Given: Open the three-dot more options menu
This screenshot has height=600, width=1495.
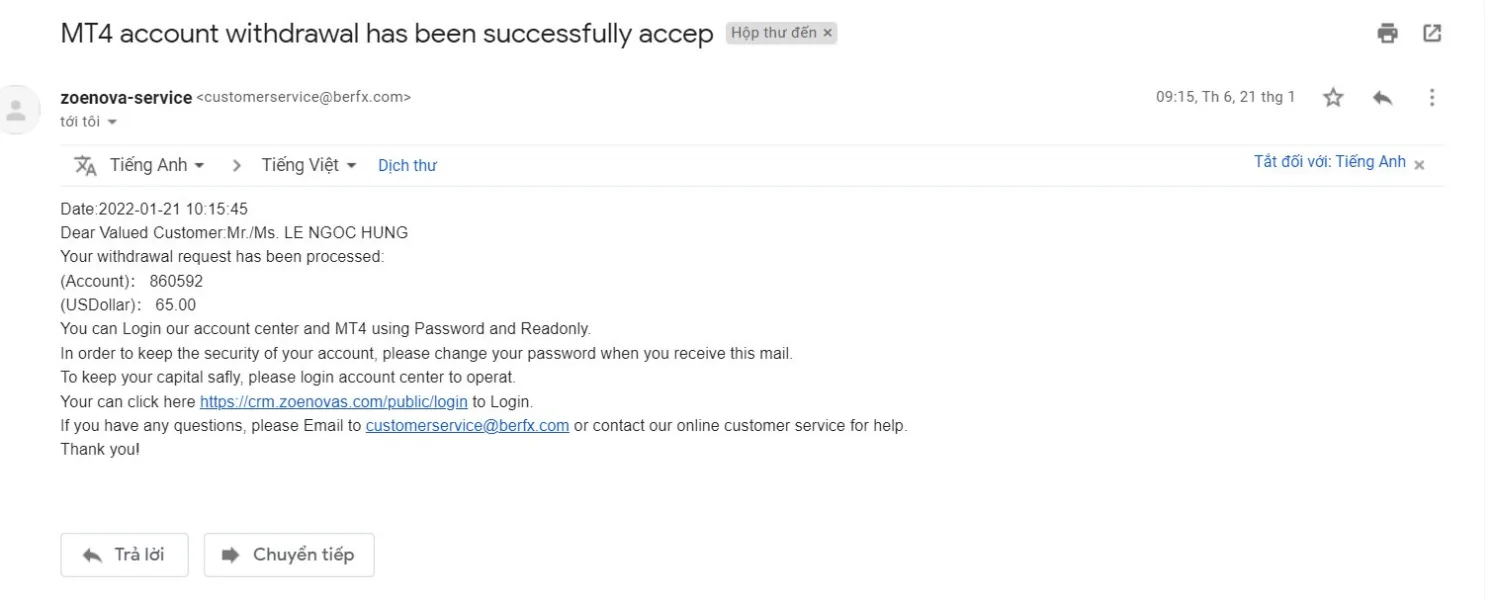Looking at the screenshot, I should [1432, 97].
